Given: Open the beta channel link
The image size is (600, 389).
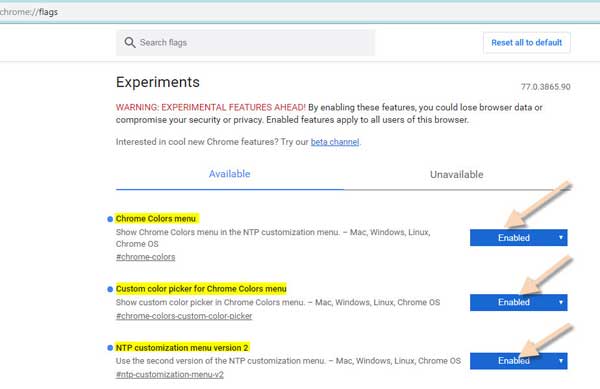Looking at the screenshot, I should (335, 142).
